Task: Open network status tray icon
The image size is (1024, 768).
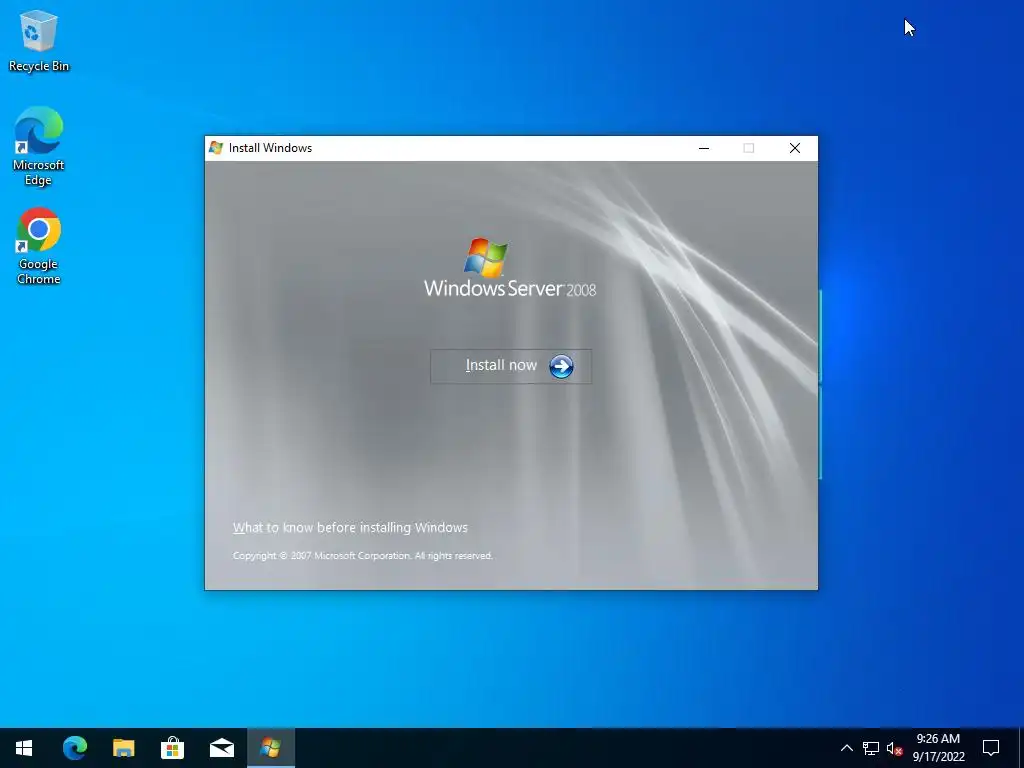Action: click(871, 748)
